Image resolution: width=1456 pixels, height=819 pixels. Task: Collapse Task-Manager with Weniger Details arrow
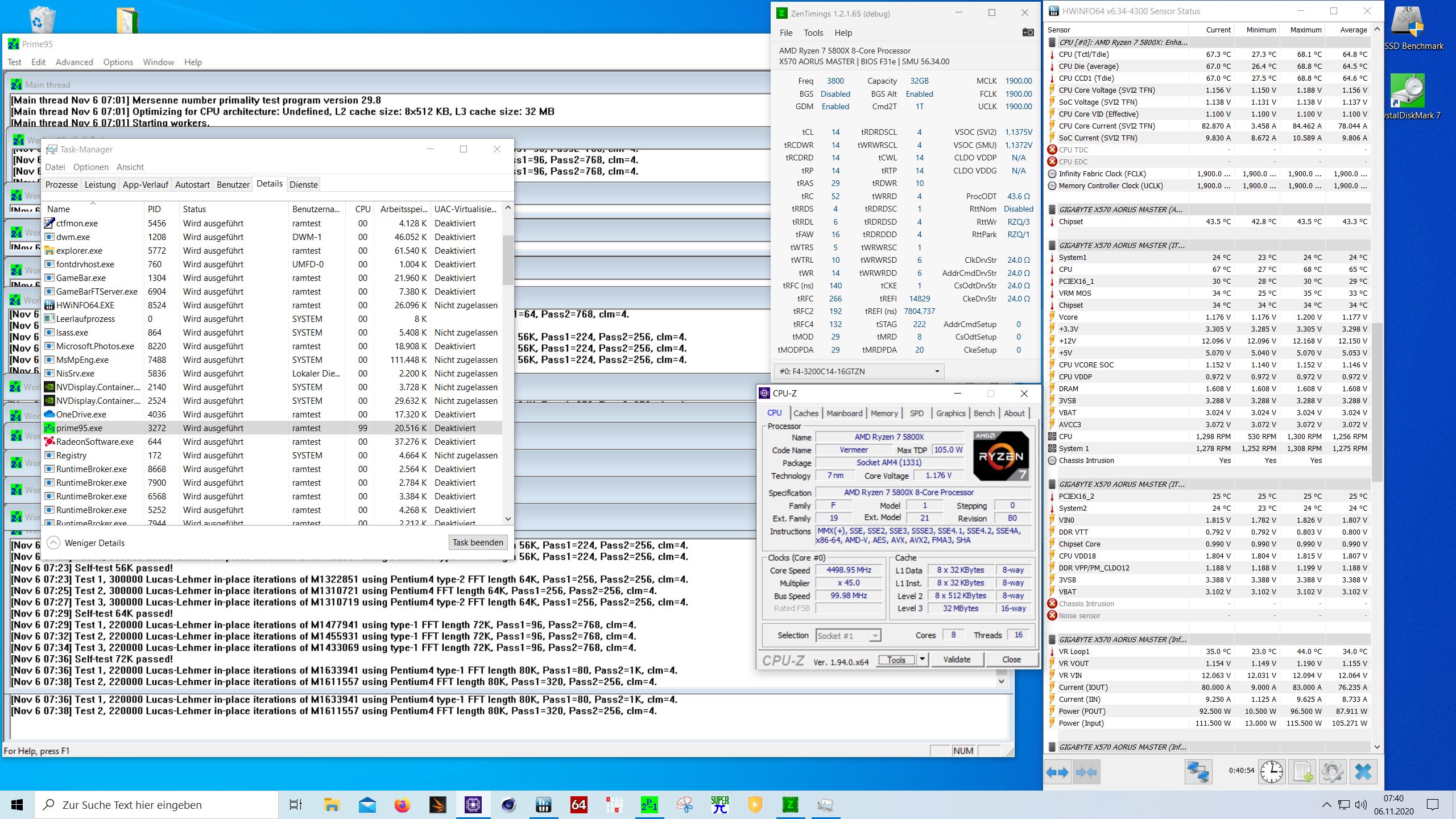tap(53, 543)
